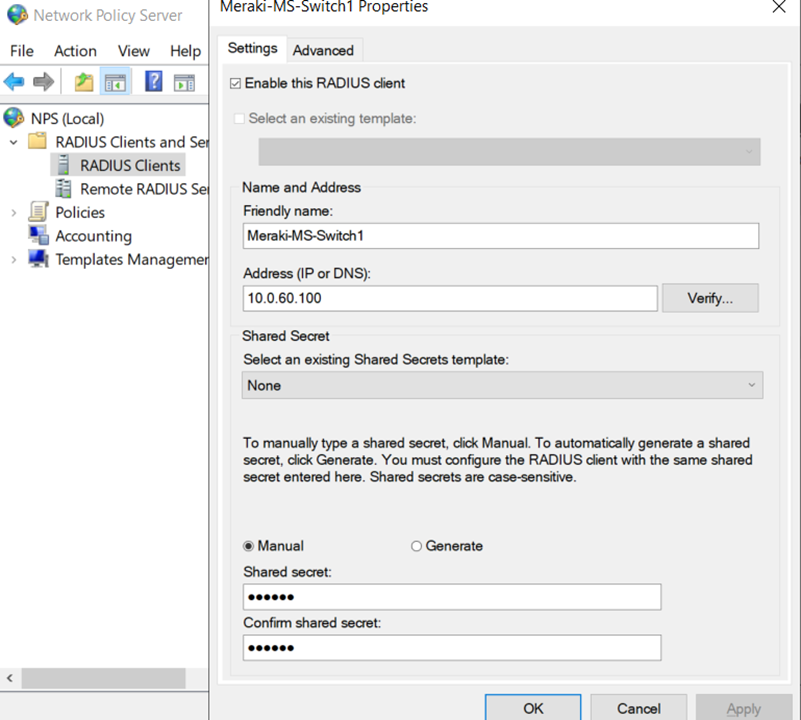Click the RADIUS Clients server icon

coord(63,165)
